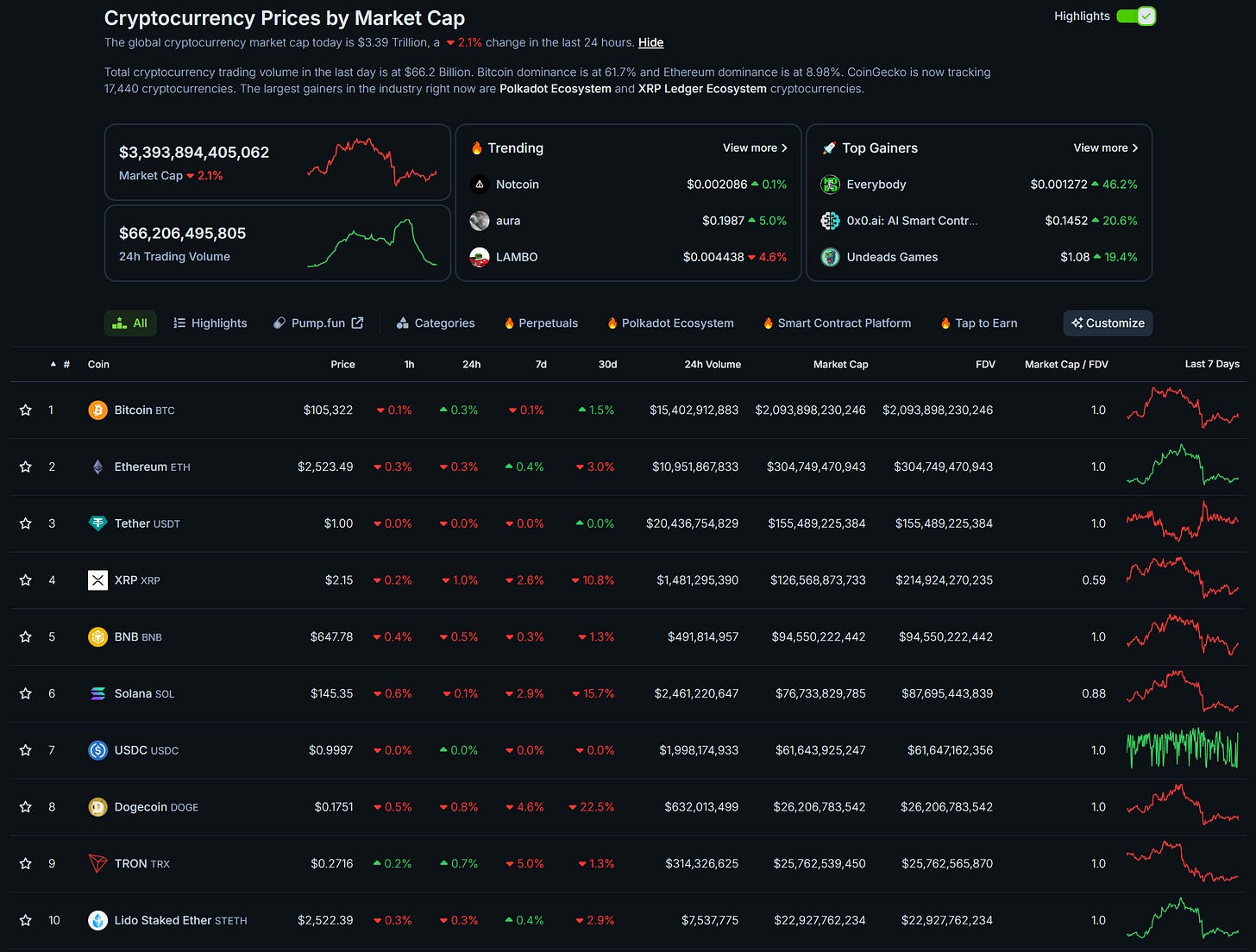Star Bitcoin as a favorite
Screen dimensions: 1256x952
click(x=26, y=410)
